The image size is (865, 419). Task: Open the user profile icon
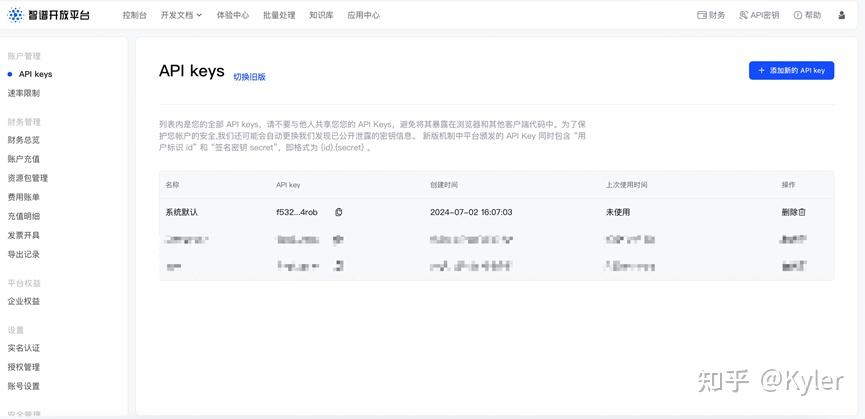coord(841,15)
